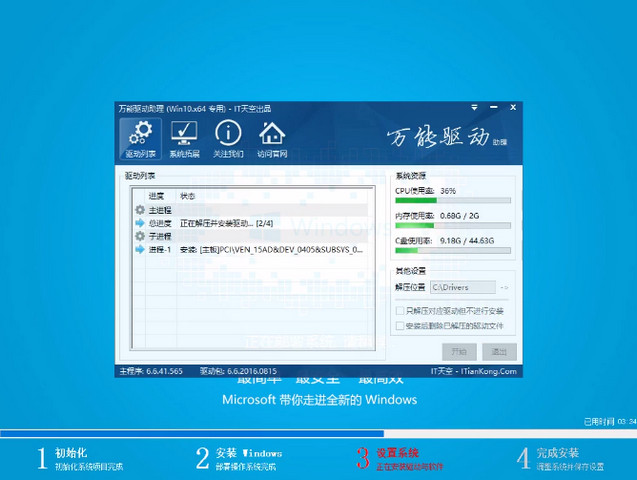Click the CPU使用率 progress bar

[453, 200]
